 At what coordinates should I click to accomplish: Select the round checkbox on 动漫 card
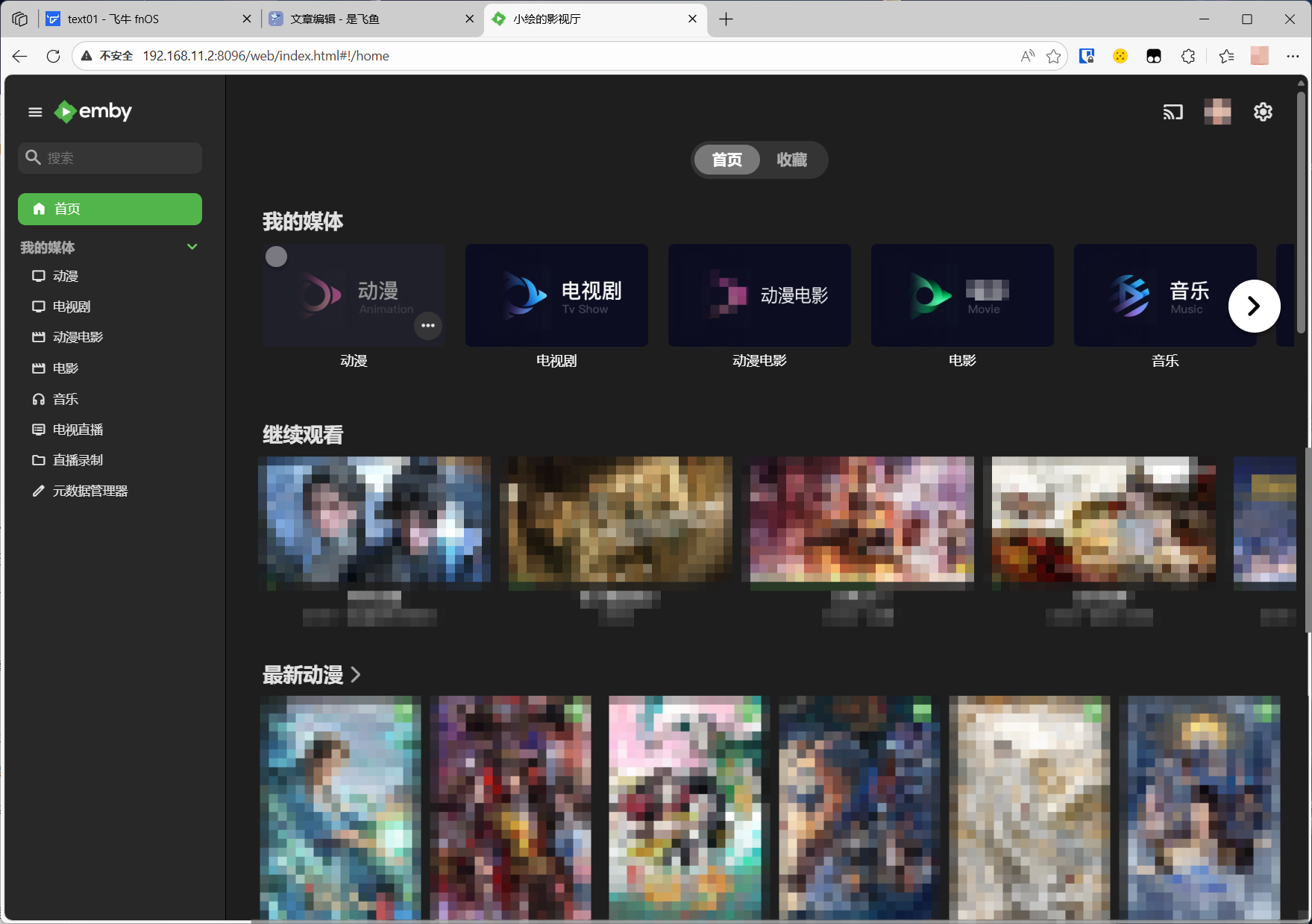click(277, 257)
